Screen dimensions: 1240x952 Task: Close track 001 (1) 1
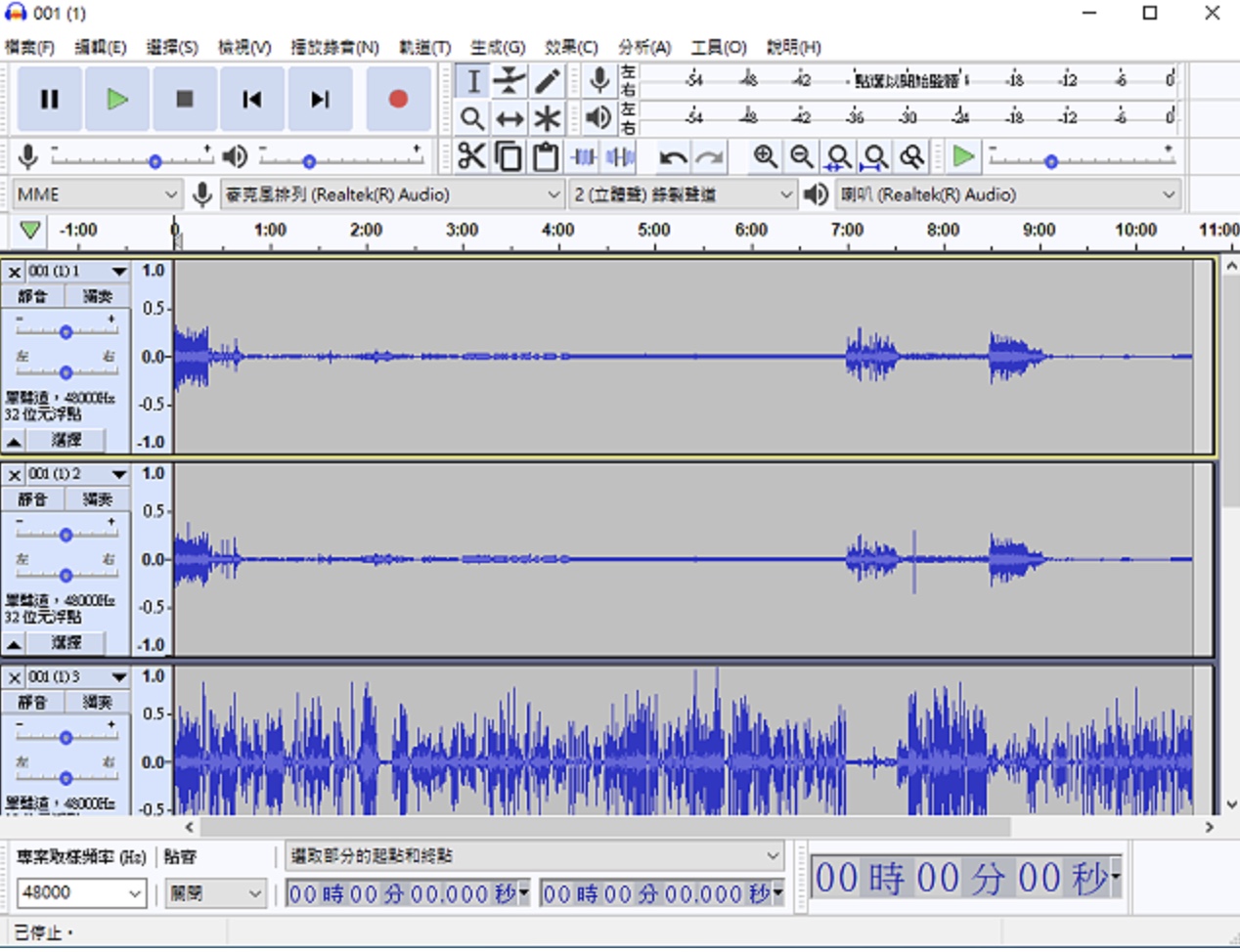(14, 272)
